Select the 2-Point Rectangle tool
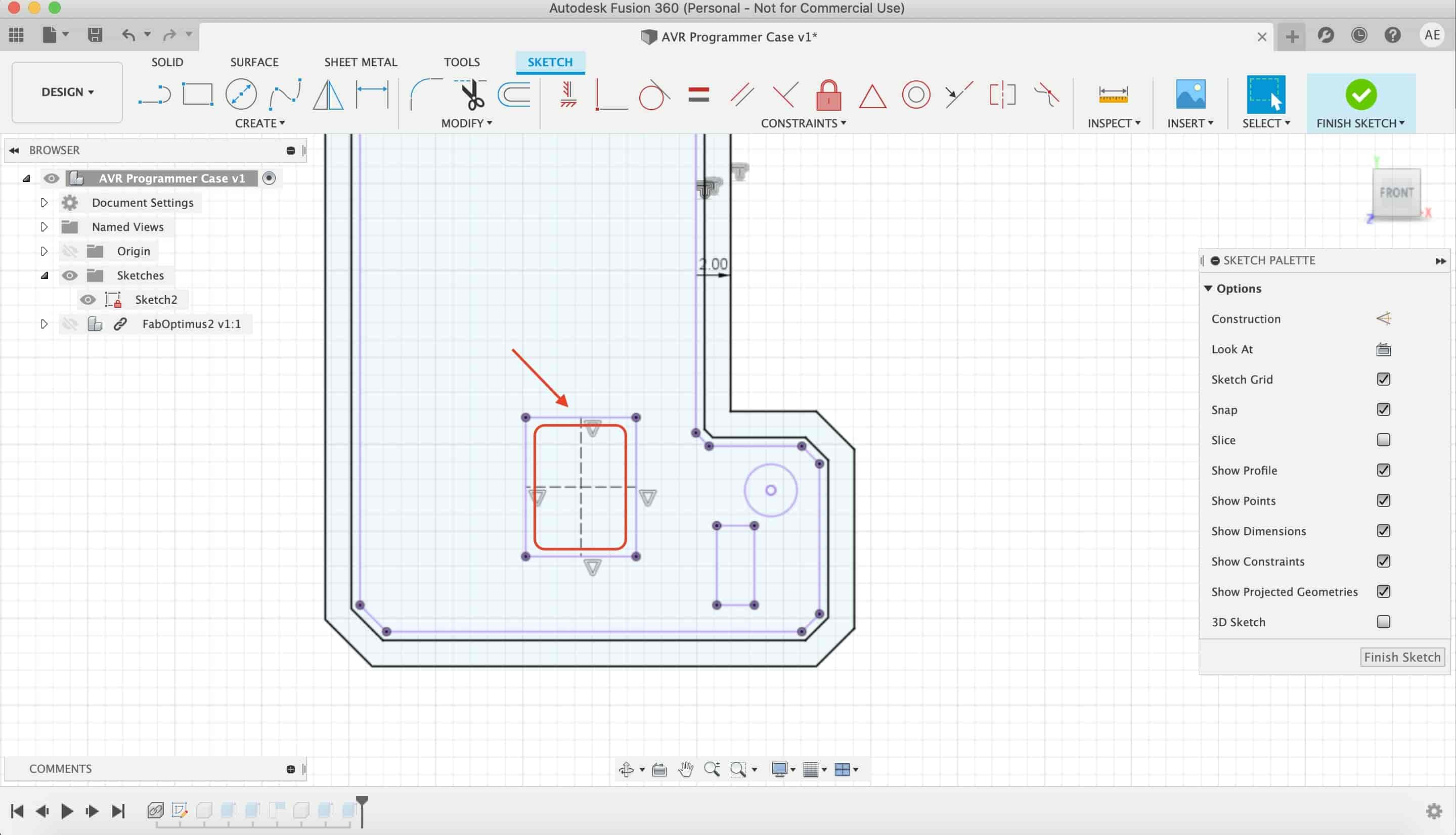This screenshot has width=1456, height=835. click(197, 94)
